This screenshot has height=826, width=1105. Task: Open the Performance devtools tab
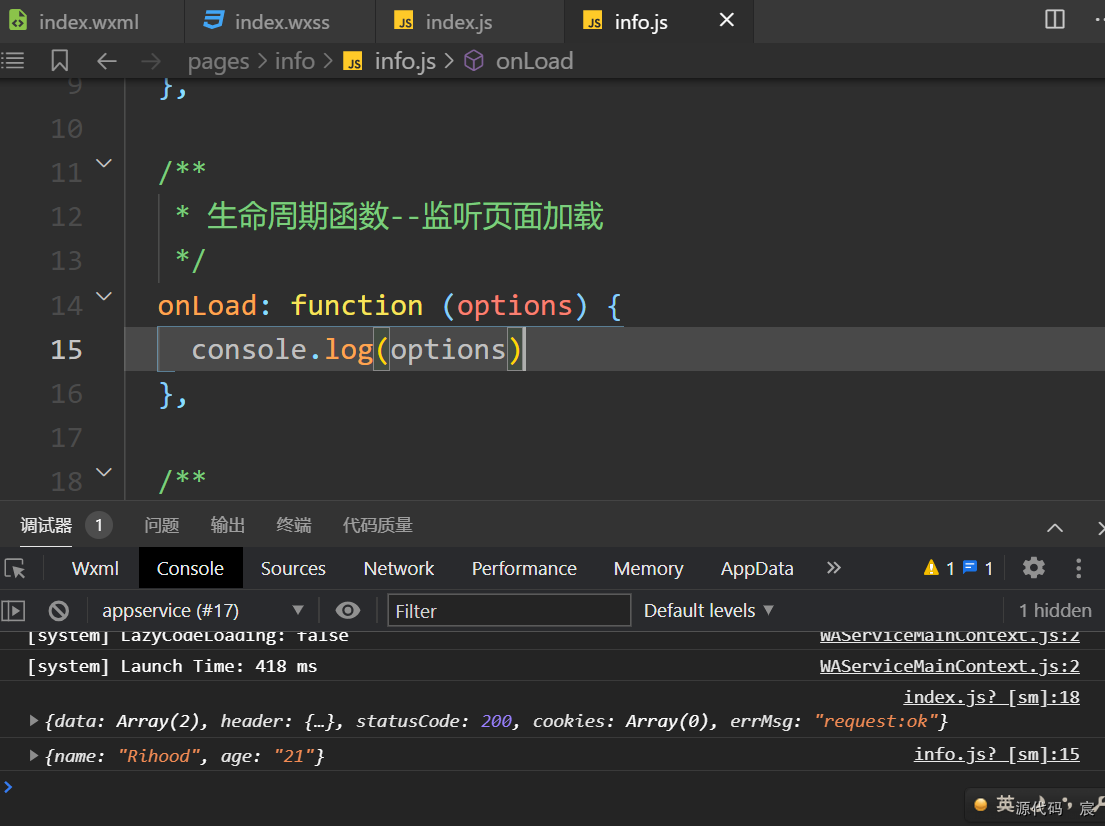524,568
